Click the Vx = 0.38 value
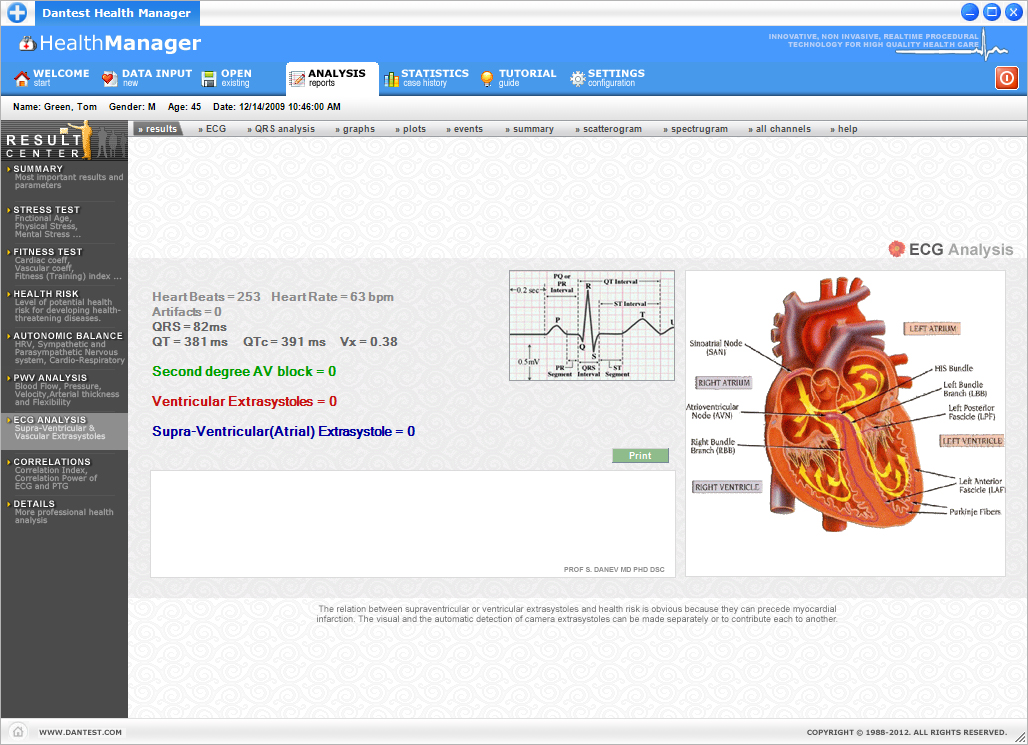The width and height of the screenshot is (1028, 745). pyautogui.click(x=368, y=342)
